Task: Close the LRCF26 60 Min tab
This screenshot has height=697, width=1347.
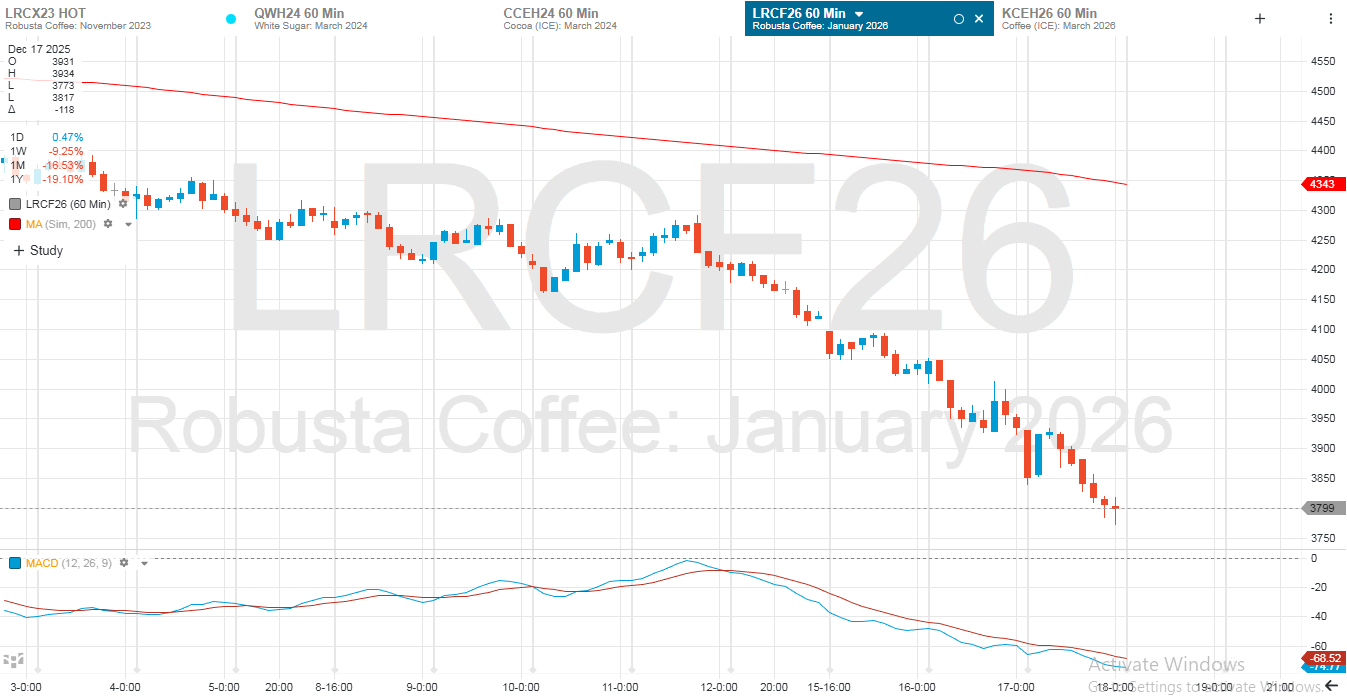Action: pos(978,18)
